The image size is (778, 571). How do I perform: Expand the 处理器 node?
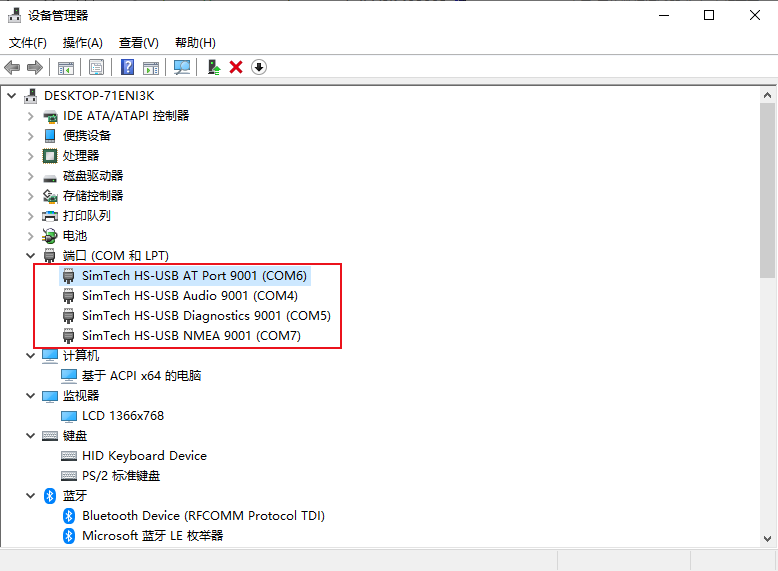(x=31, y=156)
